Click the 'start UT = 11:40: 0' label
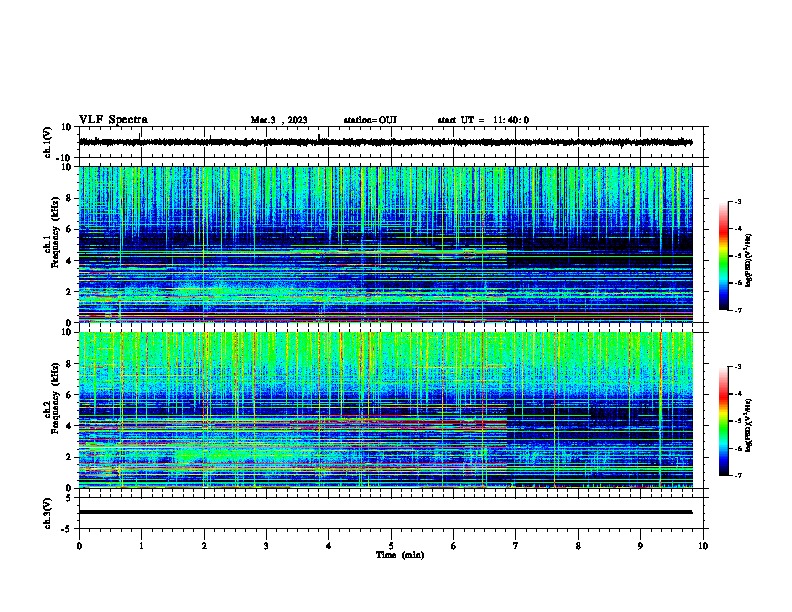The width and height of the screenshot is (792, 612). pos(483,120)
